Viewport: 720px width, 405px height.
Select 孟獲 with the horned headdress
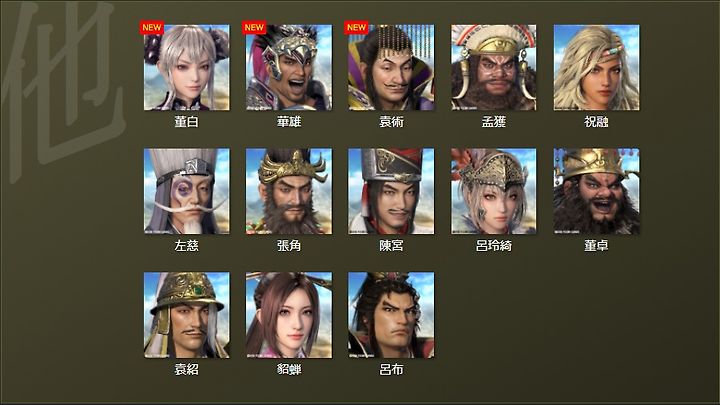pos(494,68)
